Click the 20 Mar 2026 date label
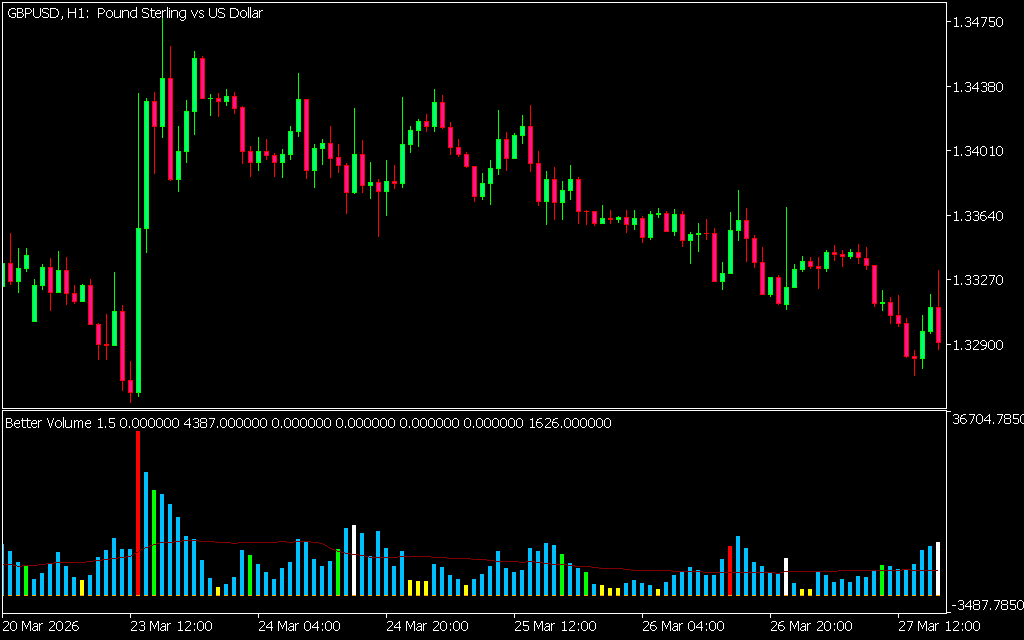The image size is (1024, 640). click(44, 626)
